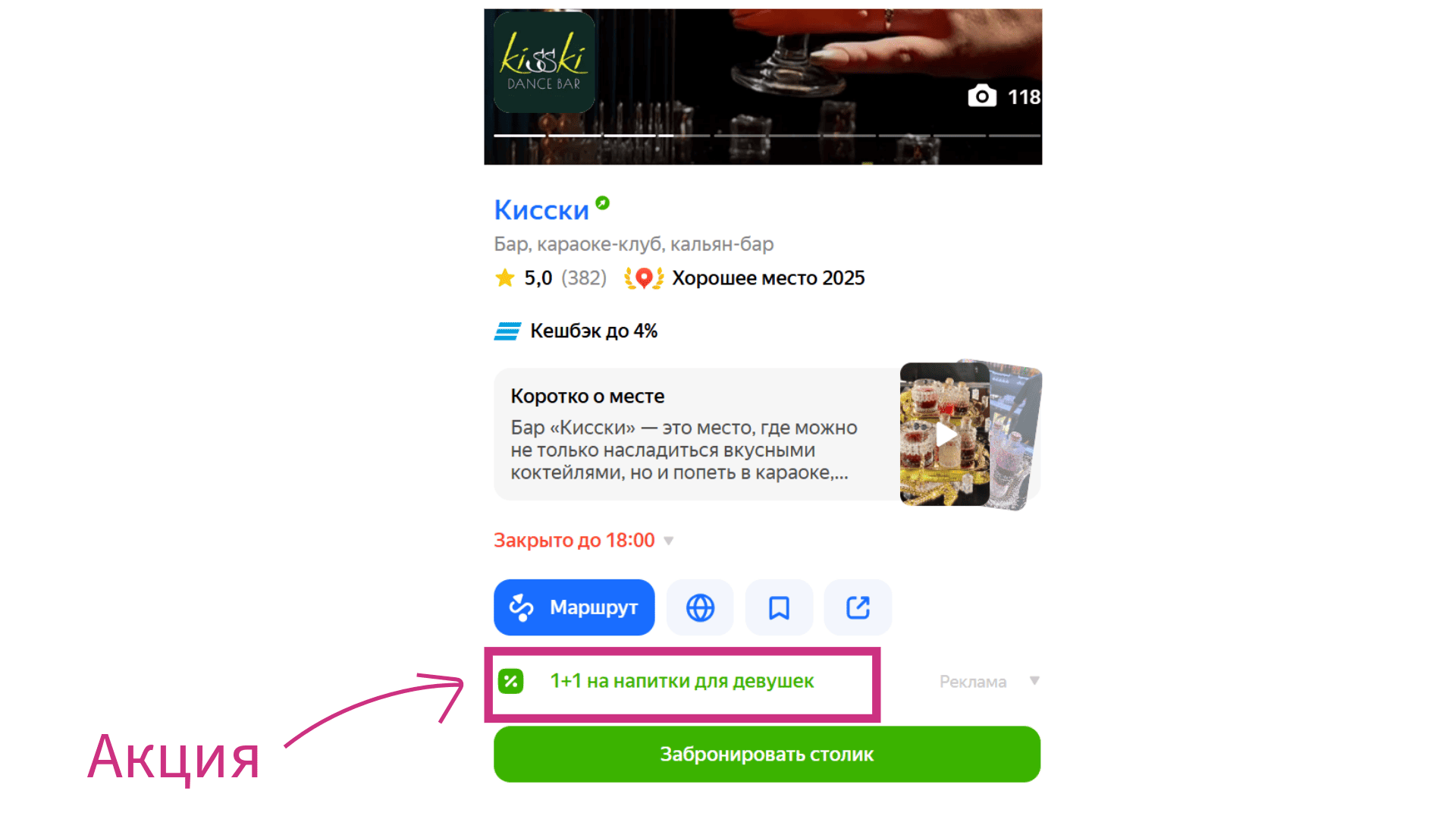Click photo gallery progress indicator bar
Image resolution: width=1456 pixels, height=819 pixels.
coord(767,136)
